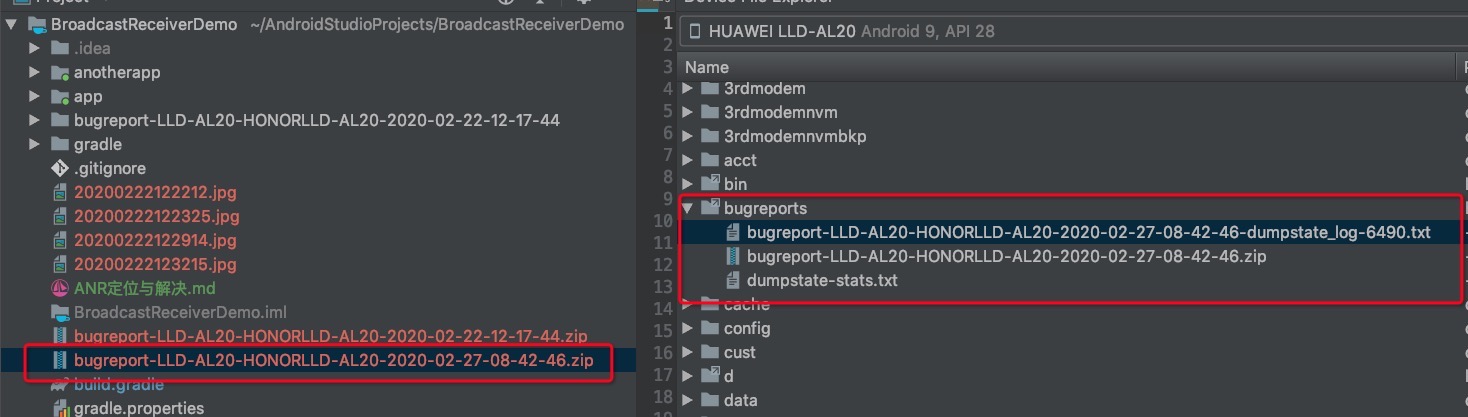Click the app module folder icon
This screenshot has width=1468, height=417.
click(x=59, y=96)
